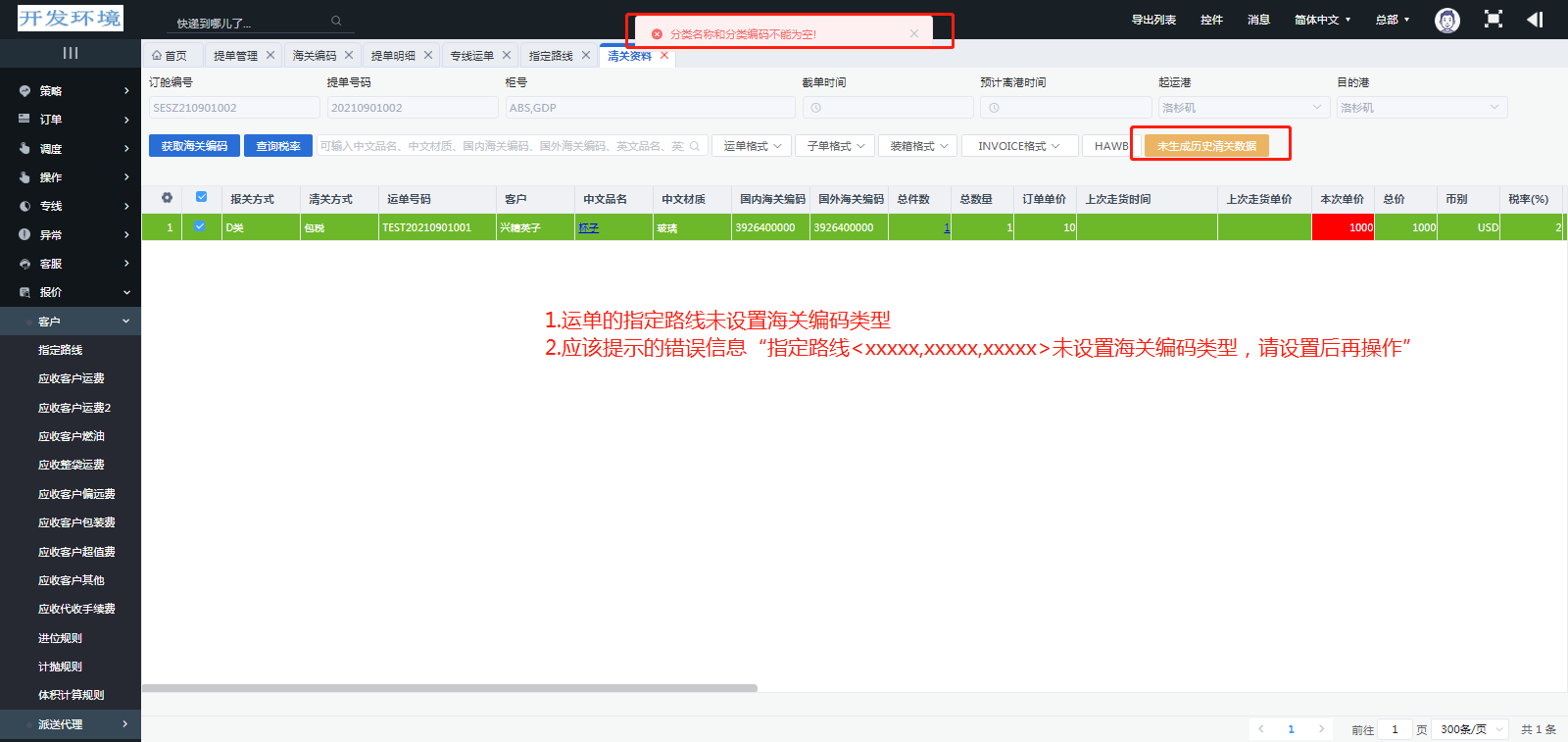The image size is (1568, 742).
Task: Toggle the select-all header checkbox
Action: [201, 197]
